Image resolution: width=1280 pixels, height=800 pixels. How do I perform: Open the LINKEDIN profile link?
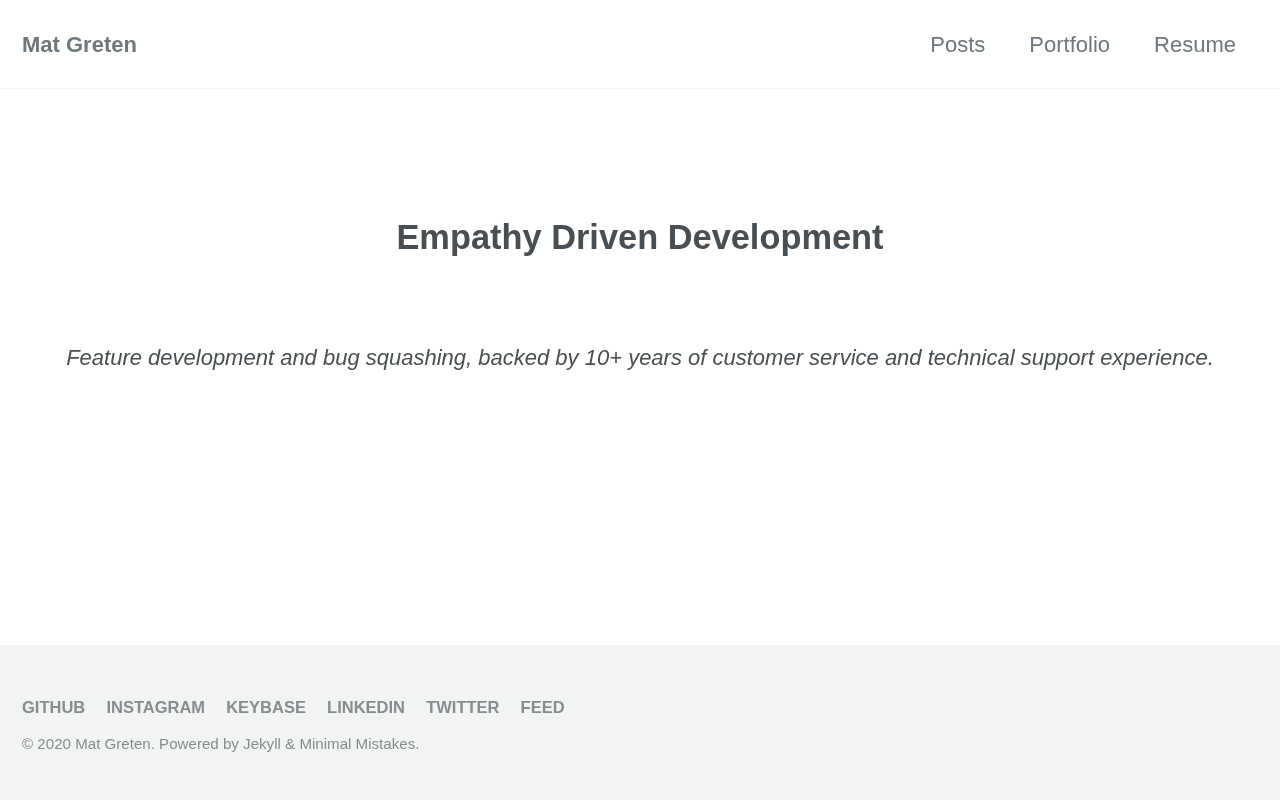coord(365,707)
